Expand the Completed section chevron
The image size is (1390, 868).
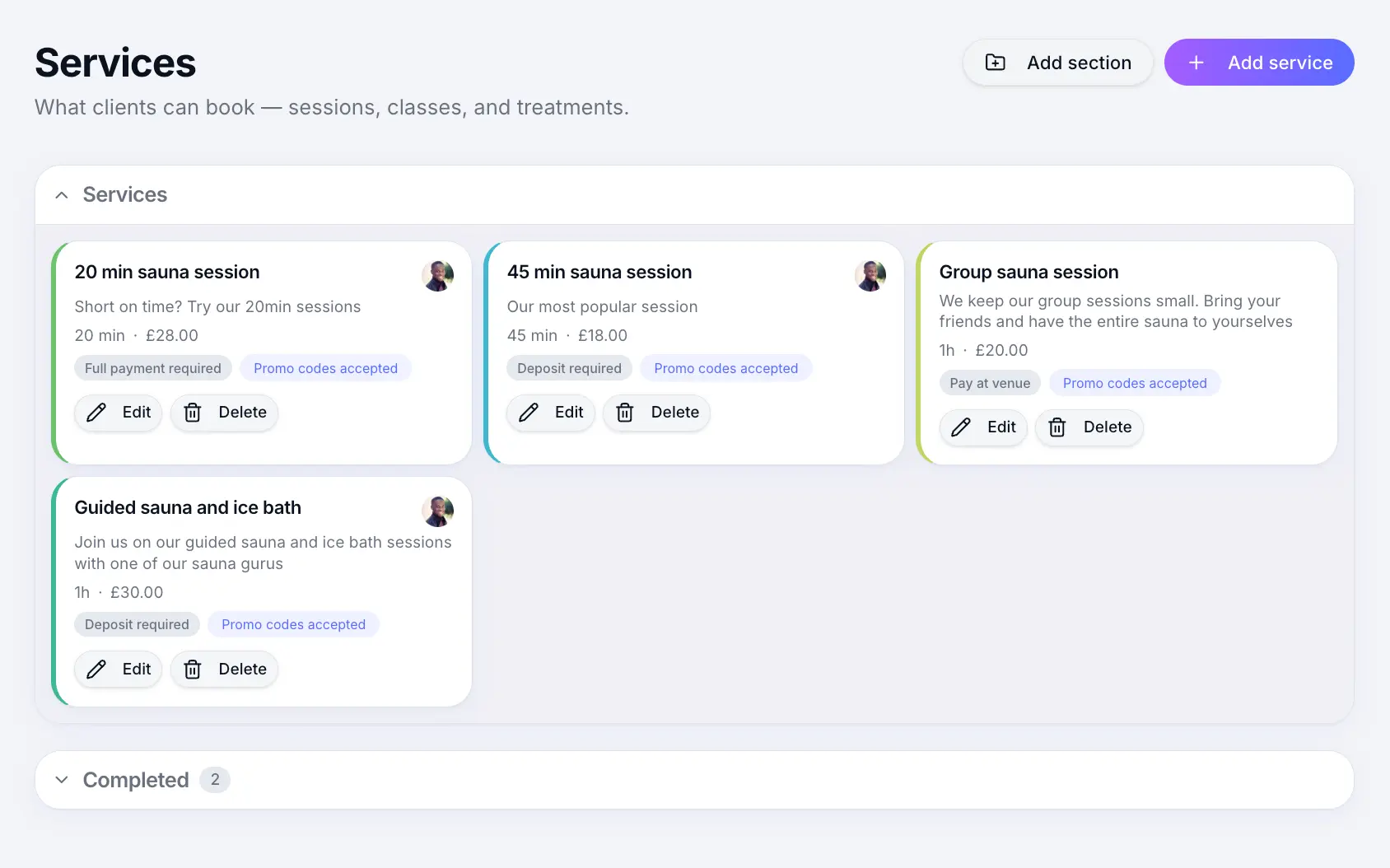pos(62,780)
